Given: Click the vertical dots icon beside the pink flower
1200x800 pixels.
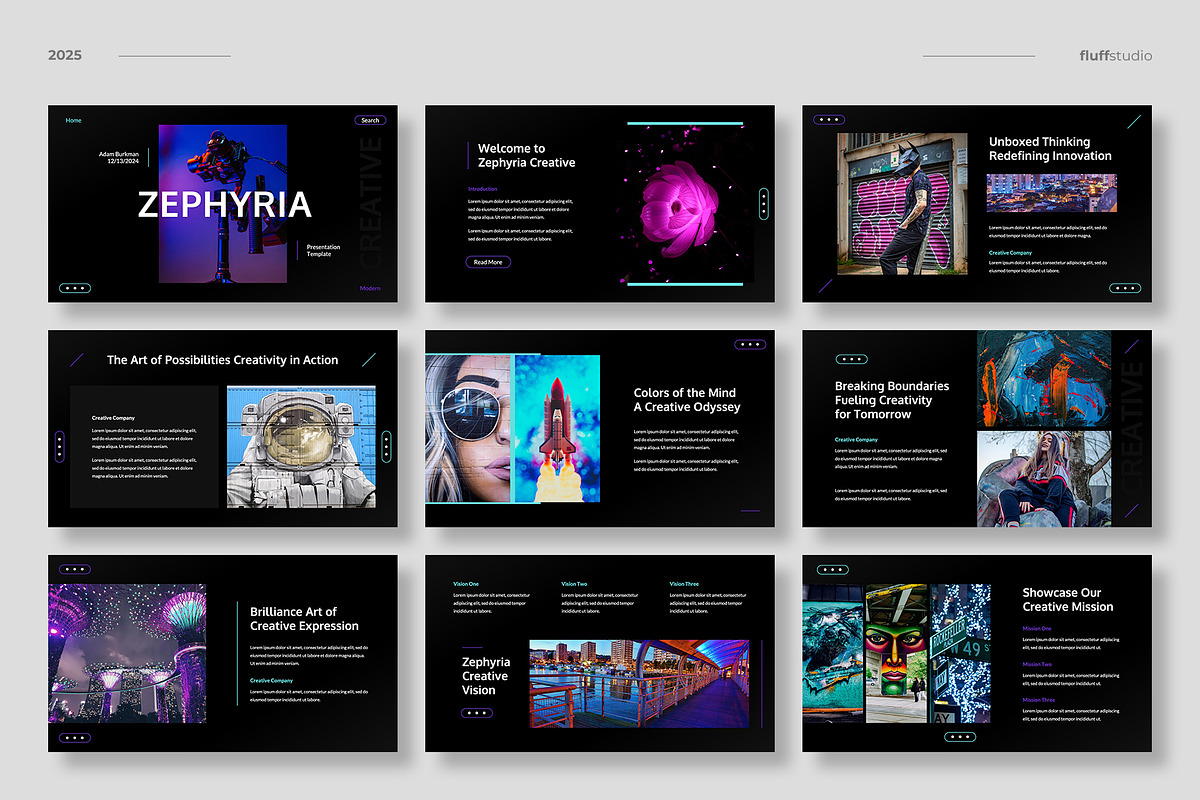Looking at the screenshot, I should coord(763,203).
